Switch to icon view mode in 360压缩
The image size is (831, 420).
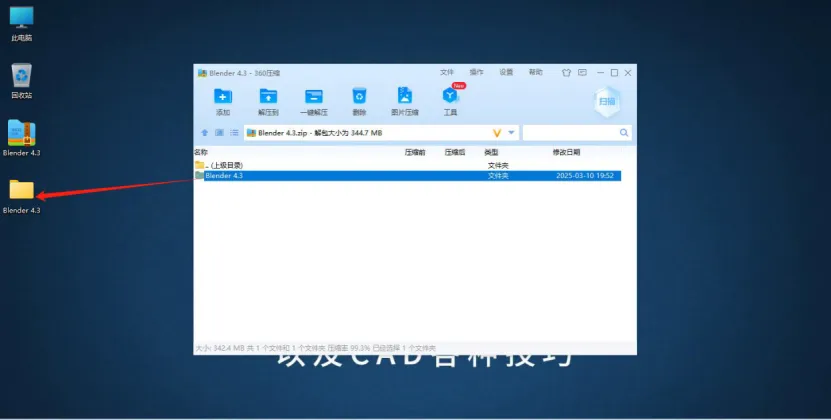point(219,133)
